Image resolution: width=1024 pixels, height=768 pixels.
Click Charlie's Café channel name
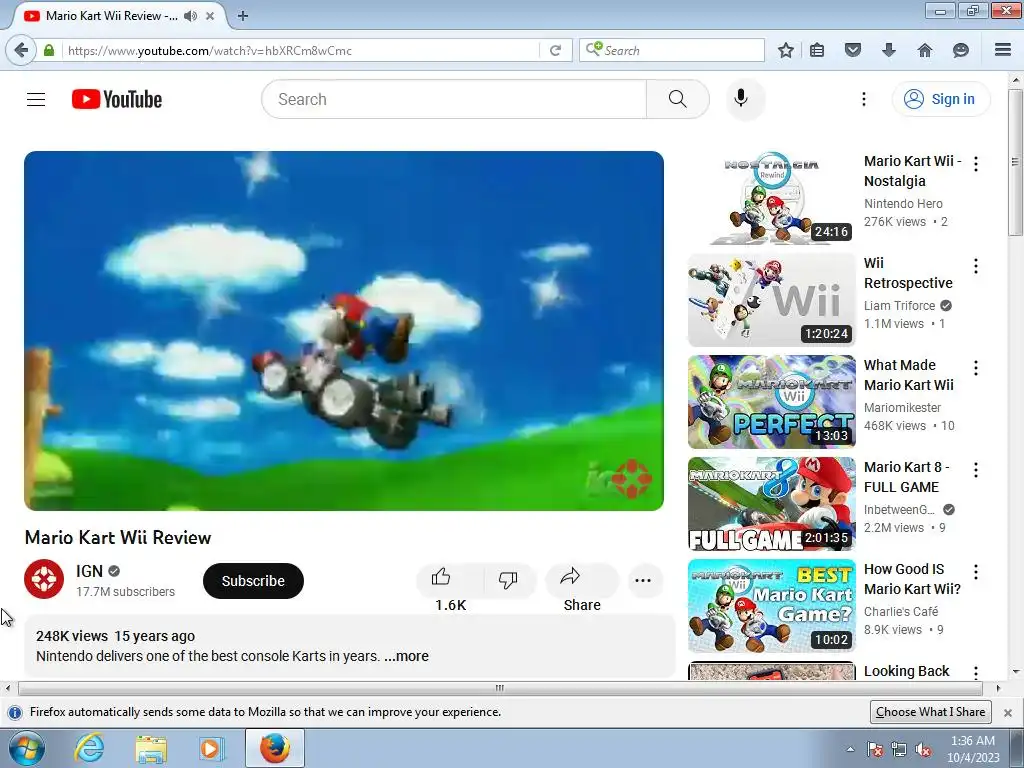pos(901,611)
